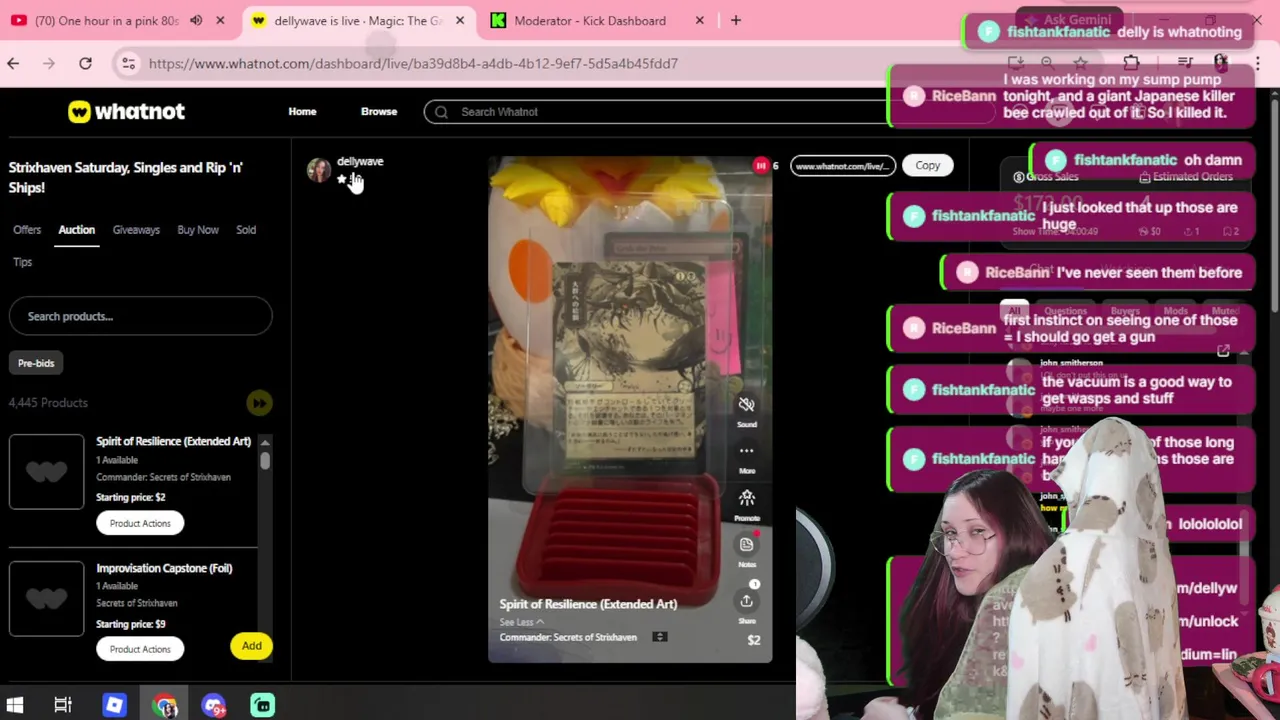Click the reorder icon beside Commander: Secrets of Strixhaven

point(659,637)
